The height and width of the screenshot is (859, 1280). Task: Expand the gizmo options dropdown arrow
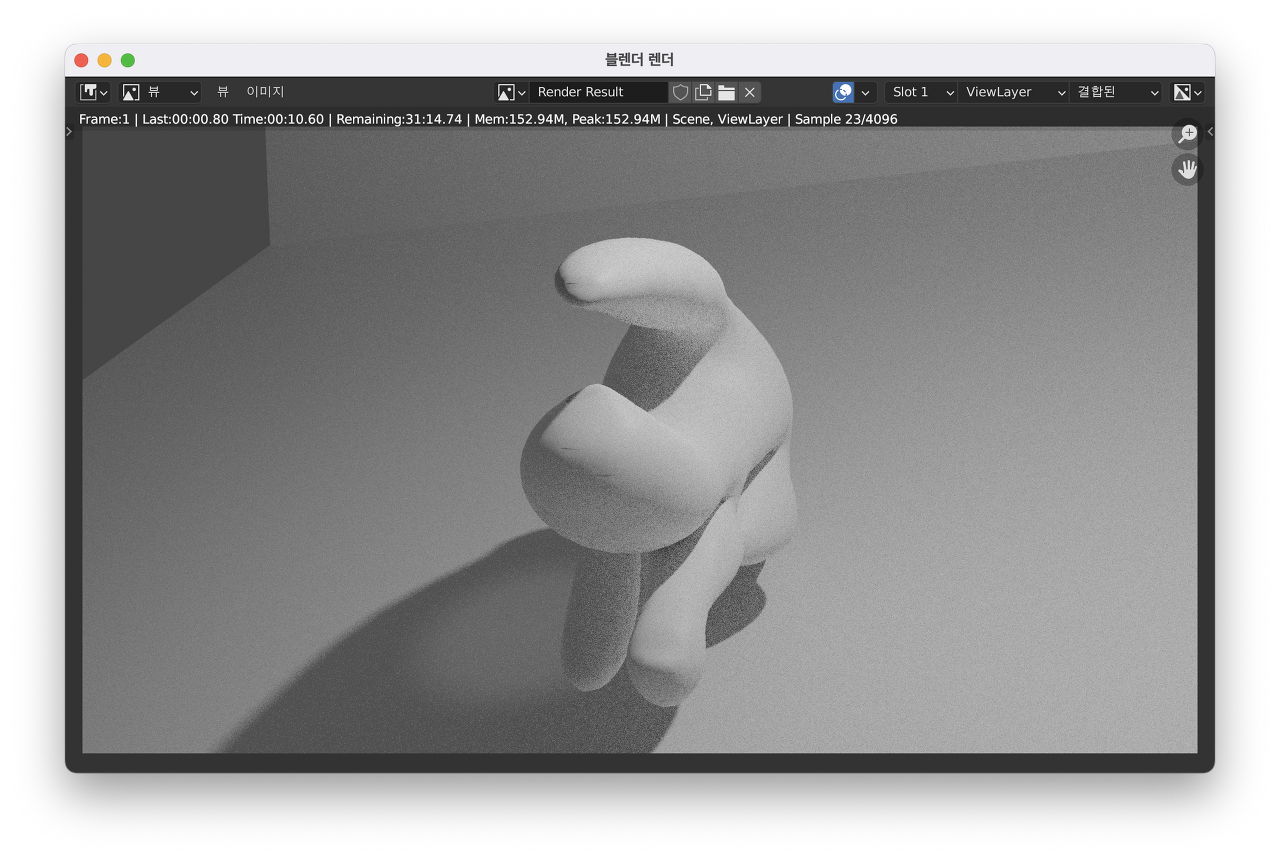[866, 92]
